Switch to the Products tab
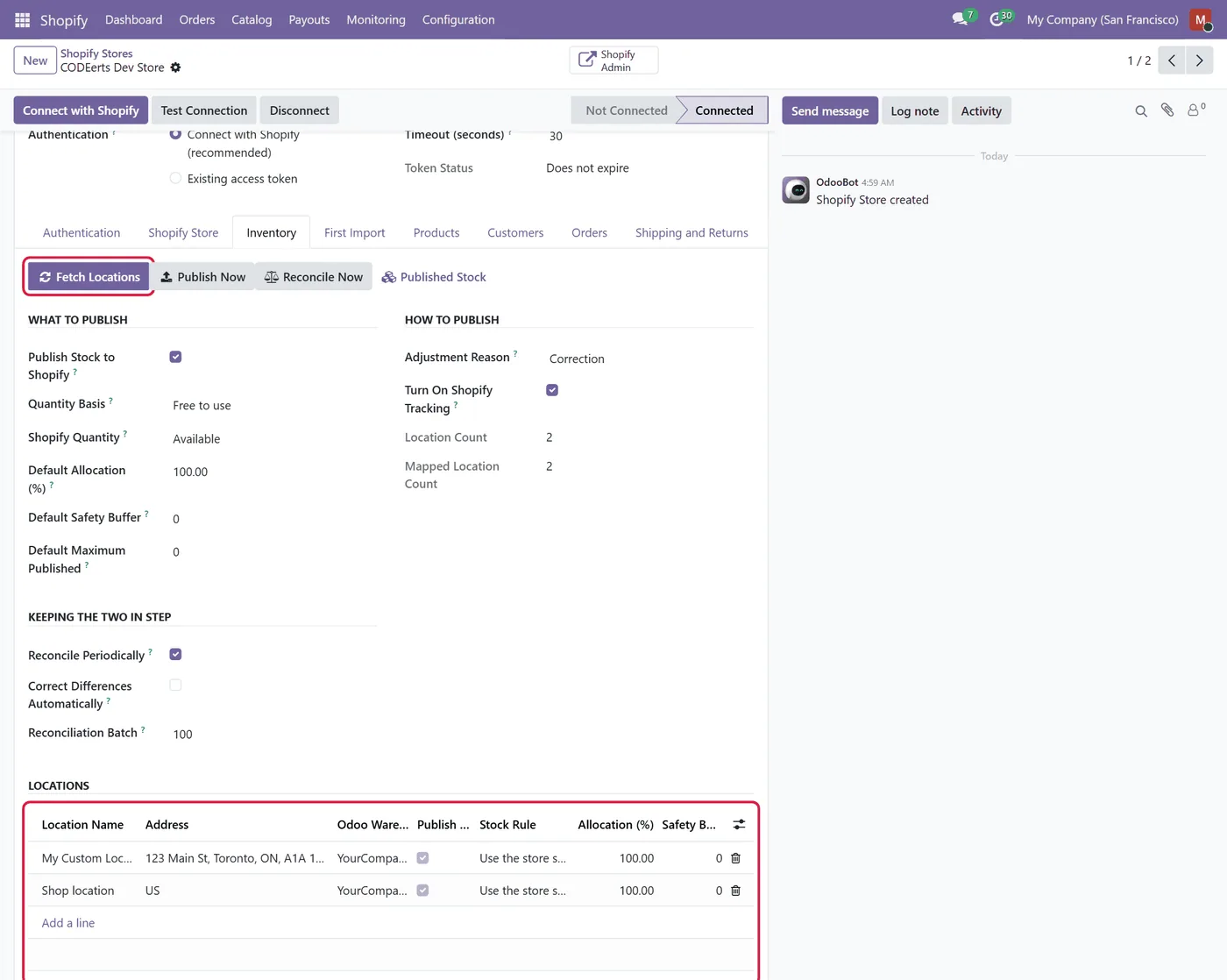 tap(436, 232)
